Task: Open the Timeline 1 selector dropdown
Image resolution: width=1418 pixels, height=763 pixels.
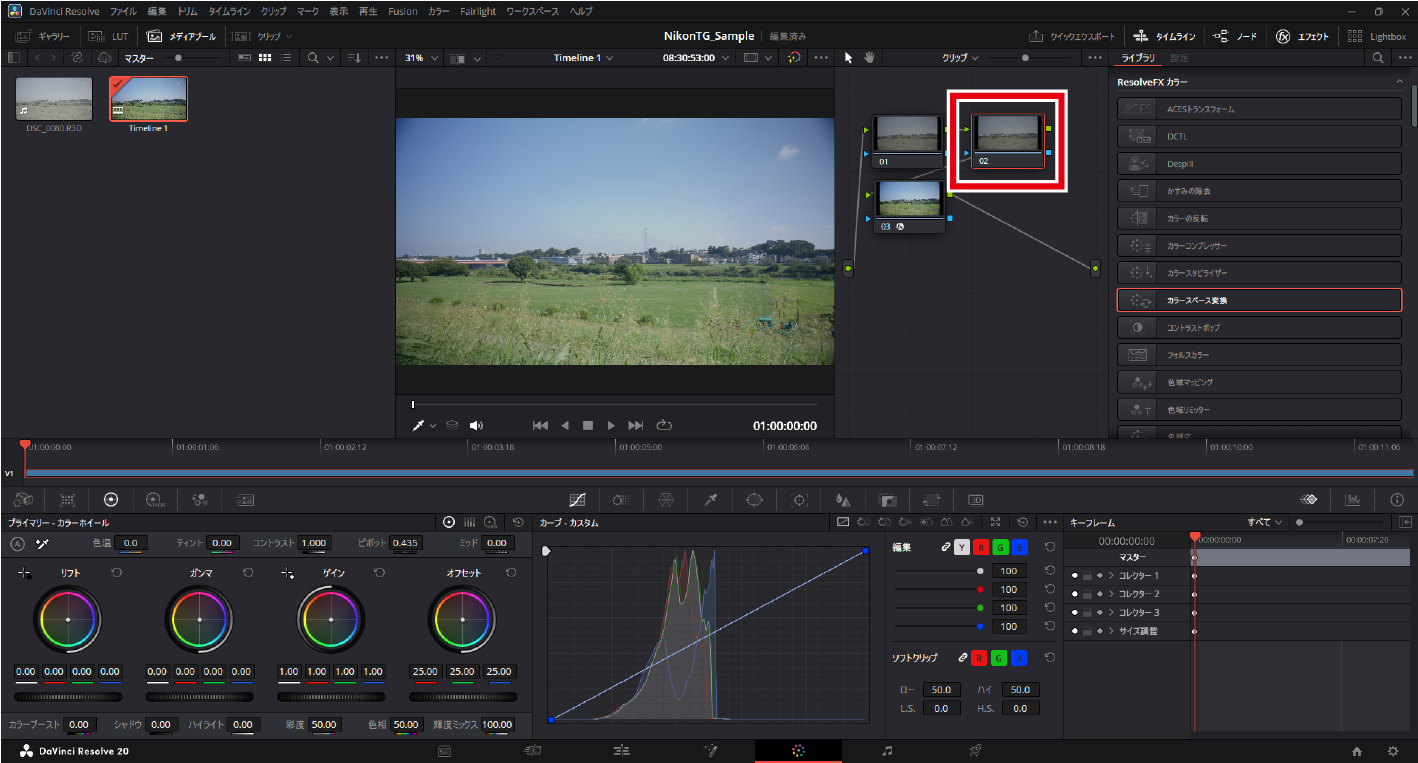Action: (583, 58)
